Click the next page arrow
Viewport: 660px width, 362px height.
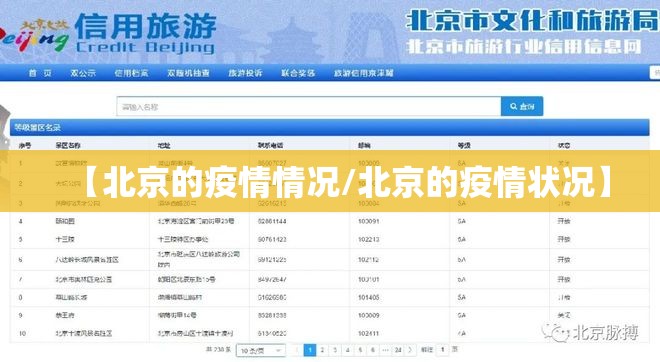click(x=411, y=350)
